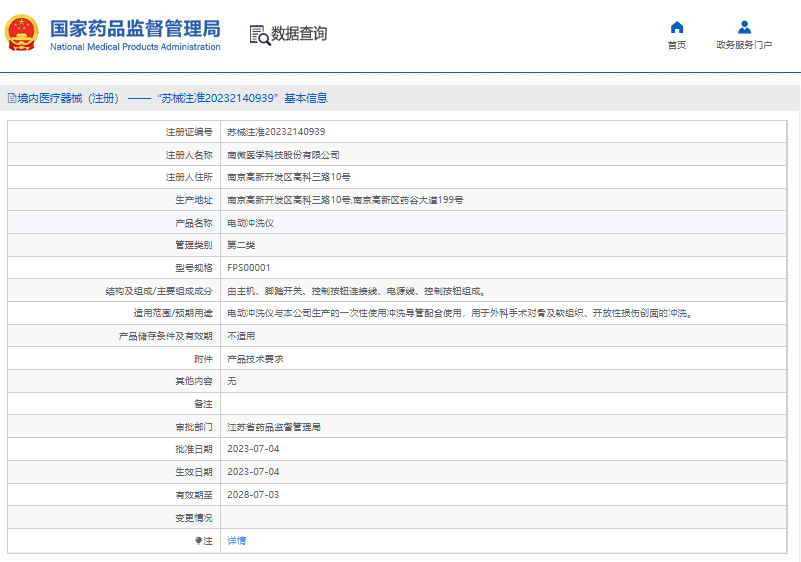Click the 数据查询 heading text
The image size is (801, 562).
(x=299, y=34)
